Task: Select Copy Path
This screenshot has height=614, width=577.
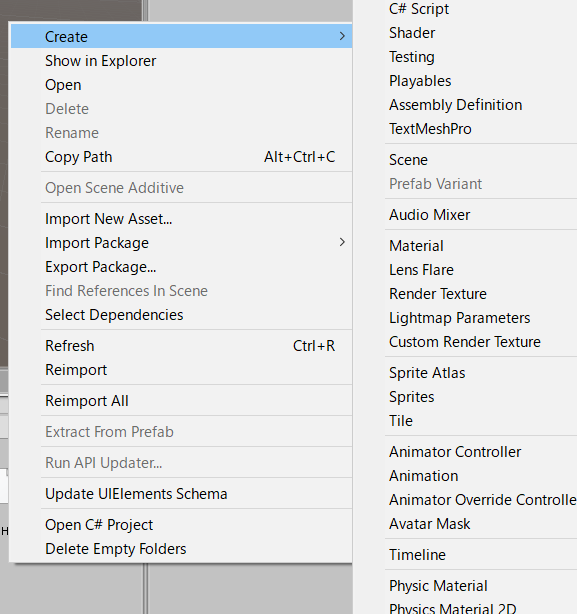Action: (x=181, y=157)
